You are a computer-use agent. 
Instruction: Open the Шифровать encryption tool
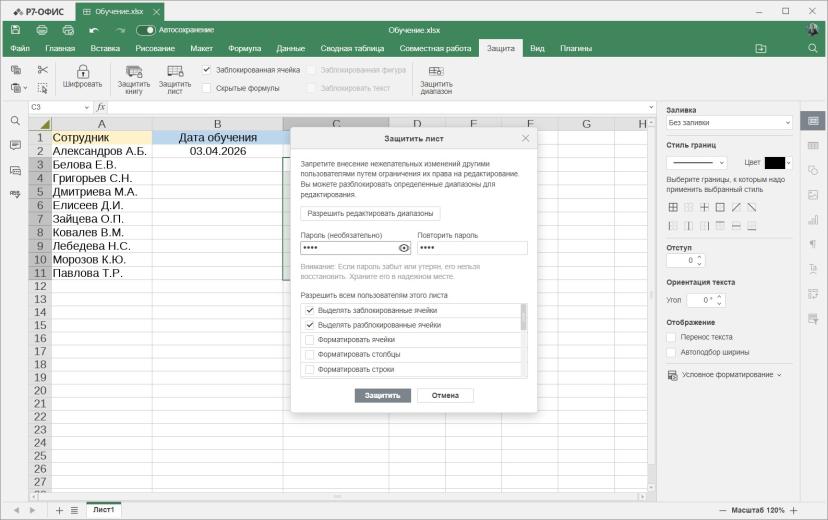click(82, 77)
